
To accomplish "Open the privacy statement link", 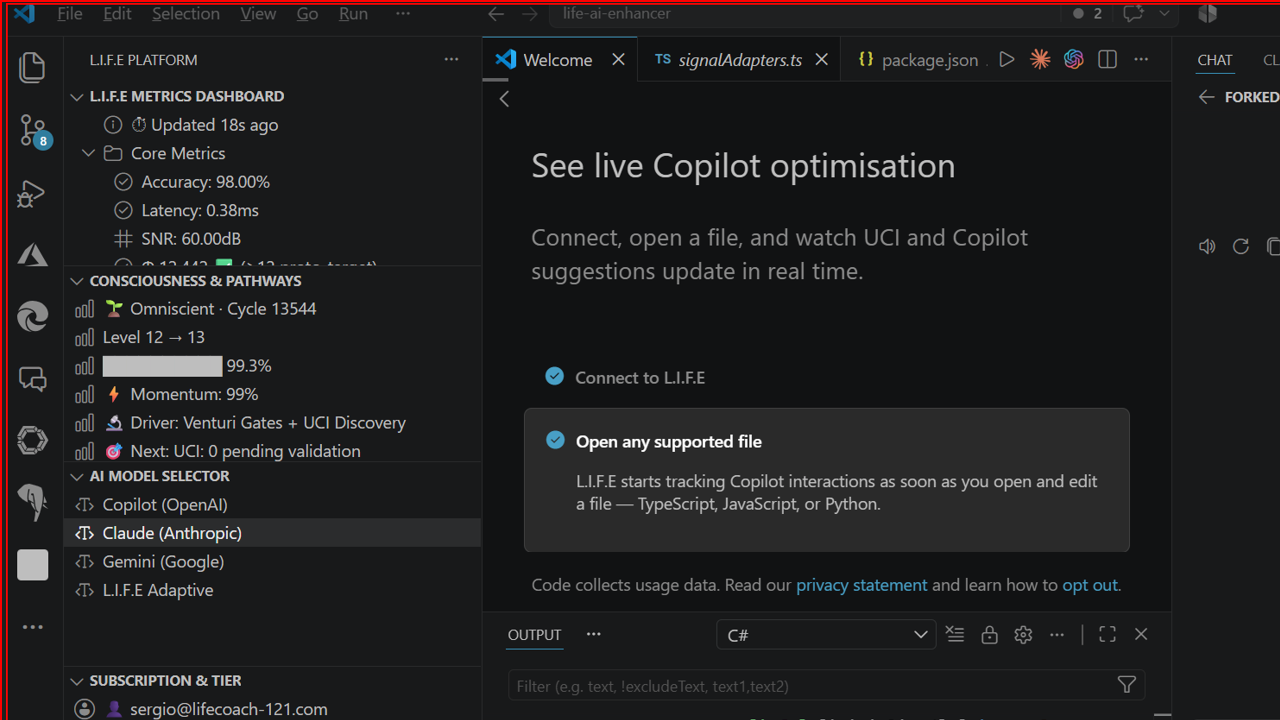I will tap(862, 585).
